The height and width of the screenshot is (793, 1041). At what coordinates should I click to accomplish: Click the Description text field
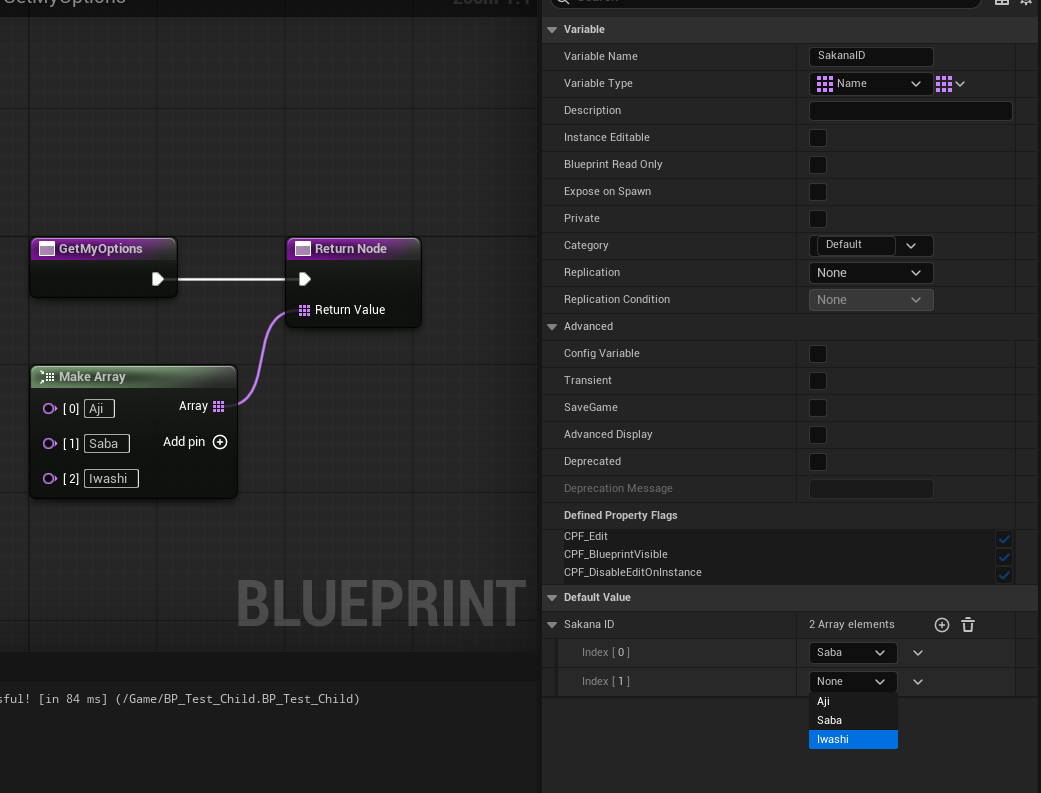(910, 111)
